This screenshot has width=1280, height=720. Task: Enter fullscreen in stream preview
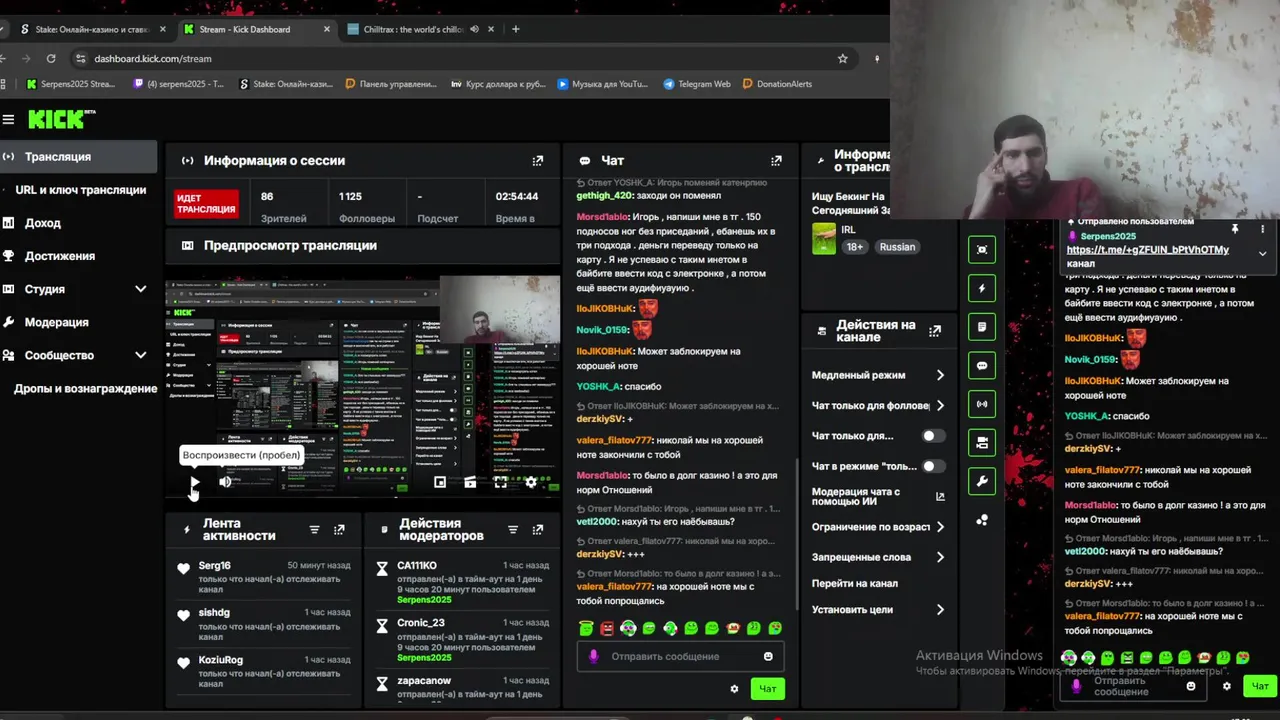click(500, 482)
